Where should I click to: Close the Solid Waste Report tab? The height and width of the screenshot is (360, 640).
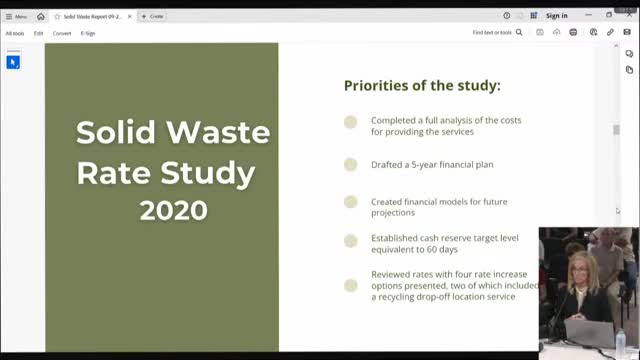click(x=129, y=17)
